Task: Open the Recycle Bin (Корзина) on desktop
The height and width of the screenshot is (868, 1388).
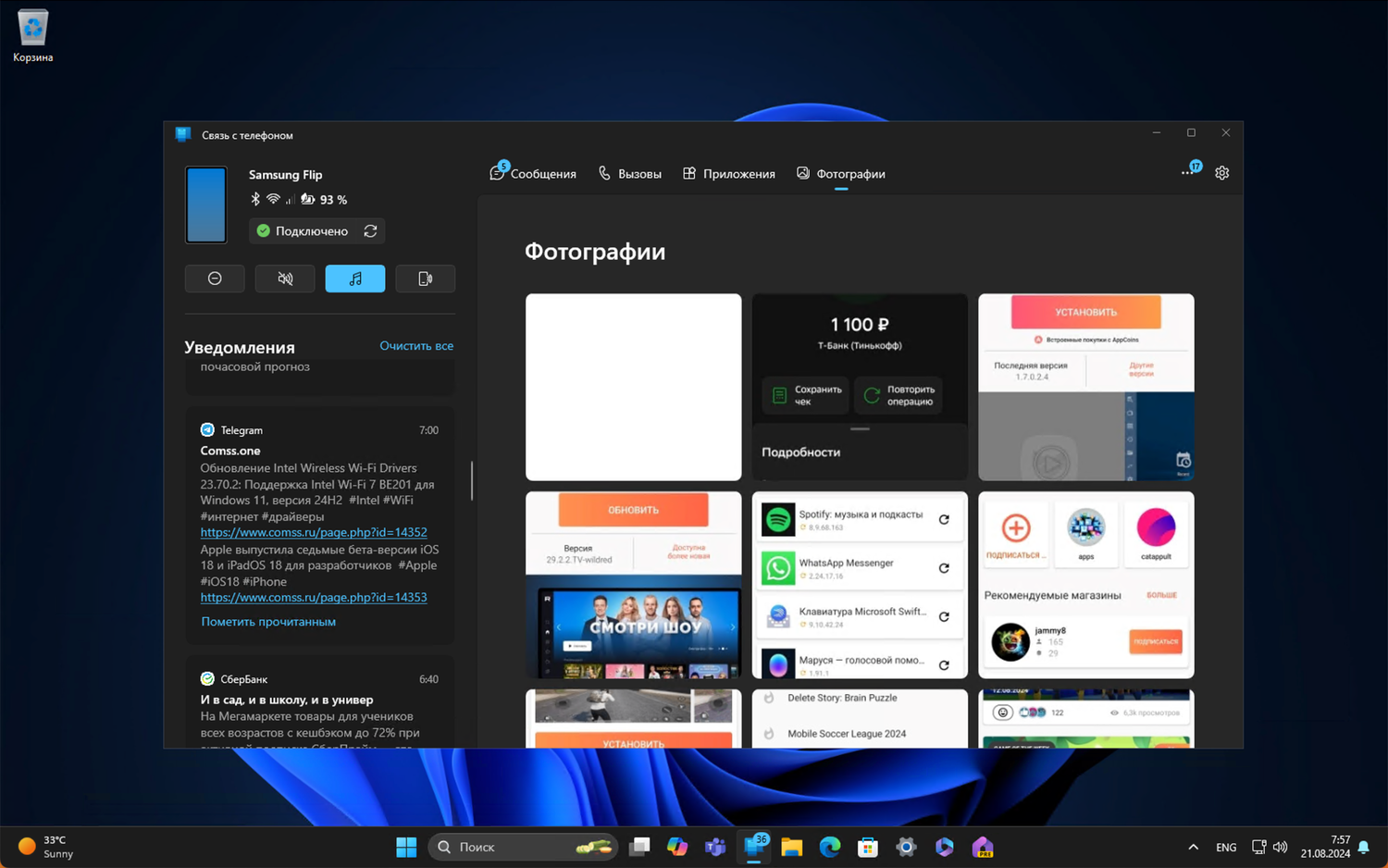Action: point(32,37)
